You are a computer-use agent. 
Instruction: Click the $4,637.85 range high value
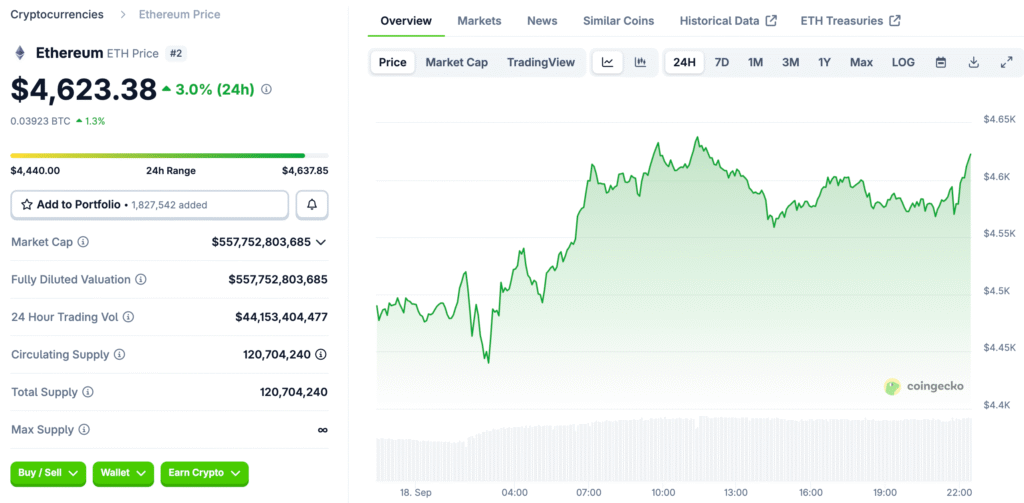coord(305,170)
